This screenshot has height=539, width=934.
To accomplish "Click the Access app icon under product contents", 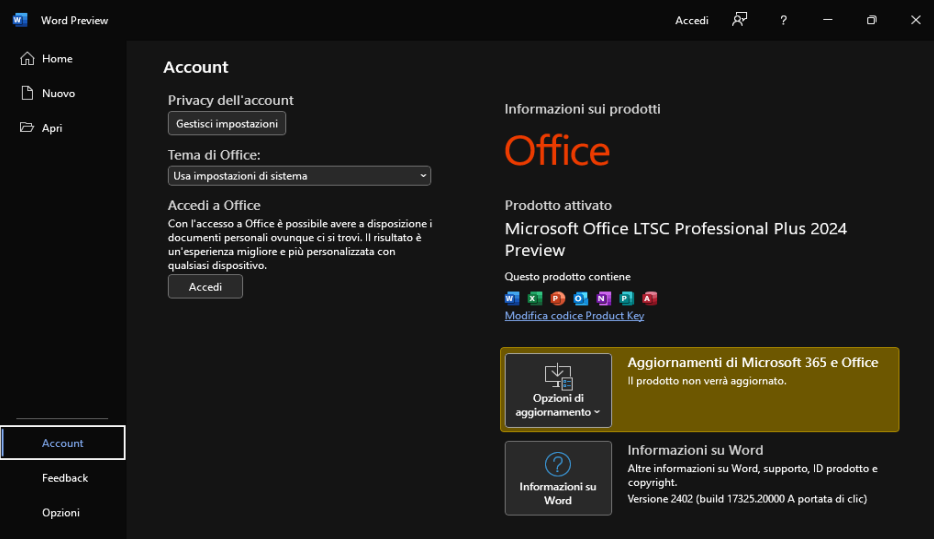I will 649,298.
